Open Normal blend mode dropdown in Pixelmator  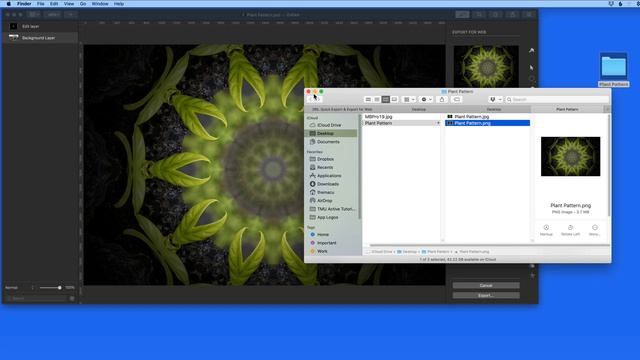tap(20, 288)
